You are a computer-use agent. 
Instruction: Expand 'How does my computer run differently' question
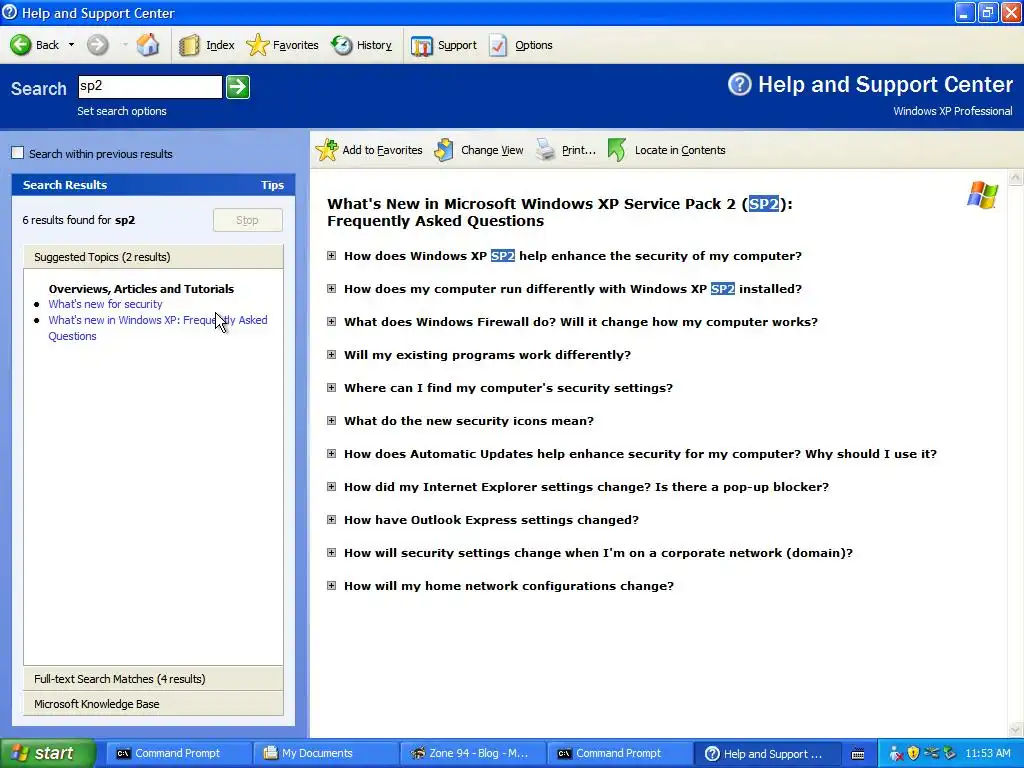click(331, 288)
